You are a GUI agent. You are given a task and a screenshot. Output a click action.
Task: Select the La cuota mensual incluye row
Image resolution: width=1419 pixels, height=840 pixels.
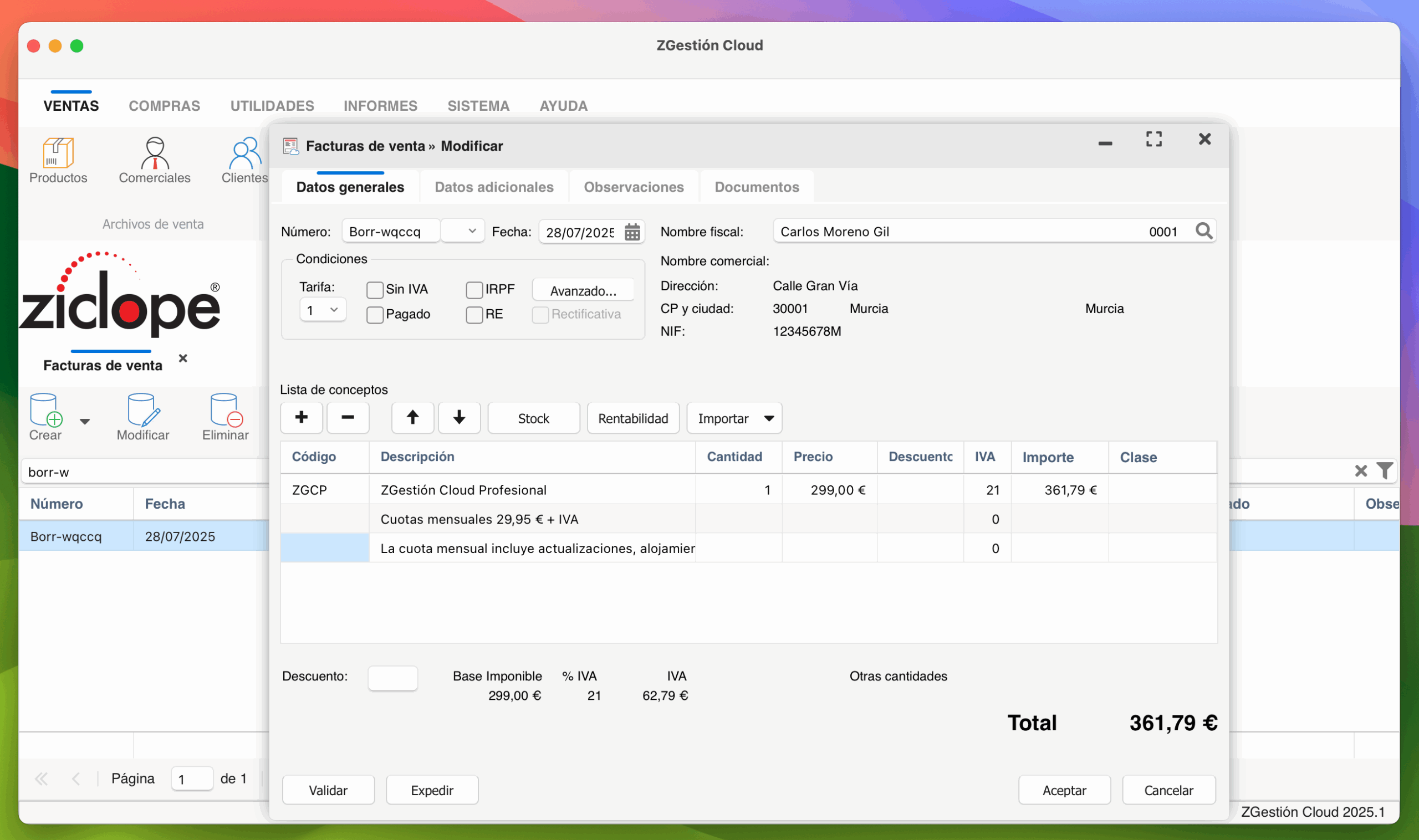(x=748, y=548)
